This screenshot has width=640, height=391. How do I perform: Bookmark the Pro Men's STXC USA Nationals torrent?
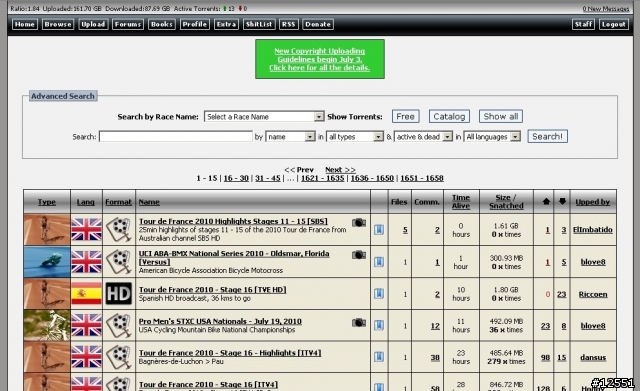tap(379, 325)
